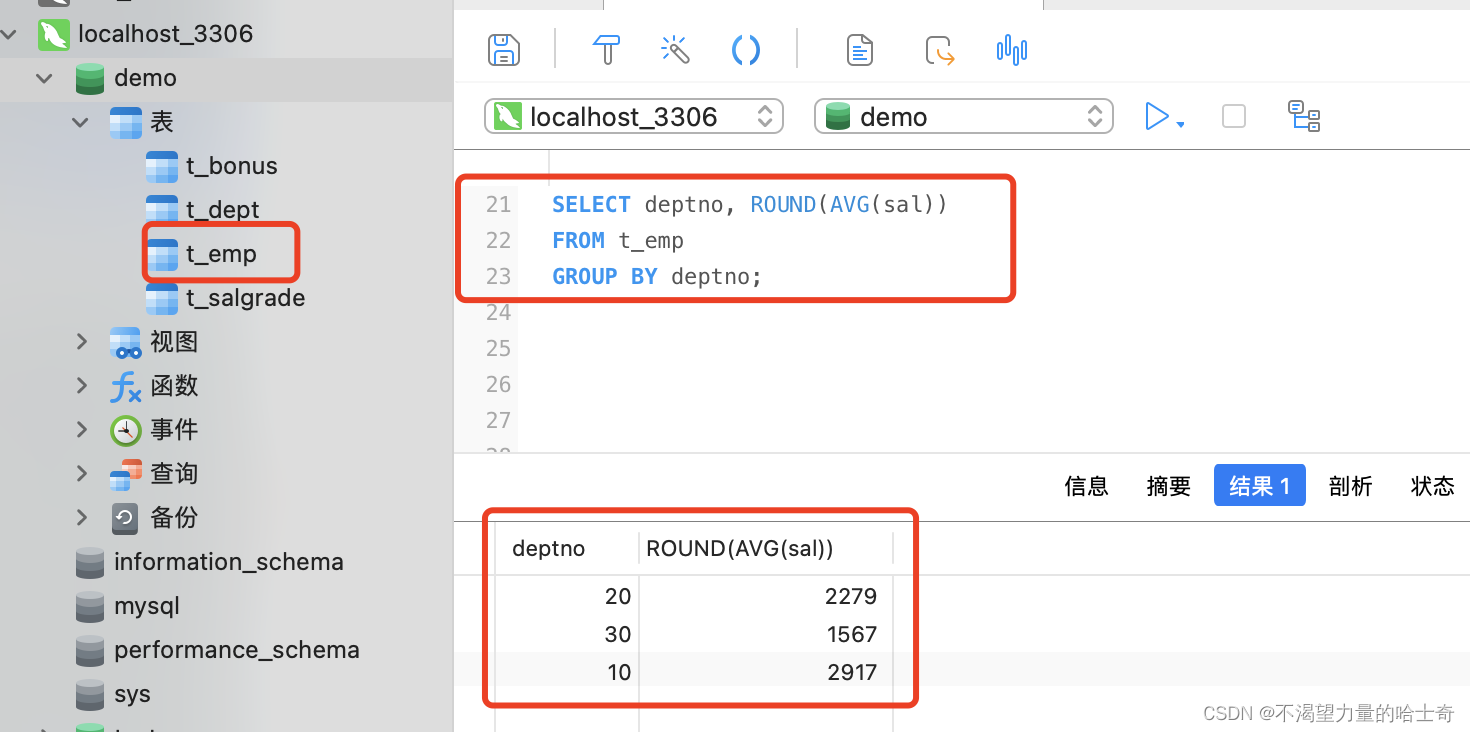Click the Export result icon
This screenshot has height=732, width=1470.
940,49
